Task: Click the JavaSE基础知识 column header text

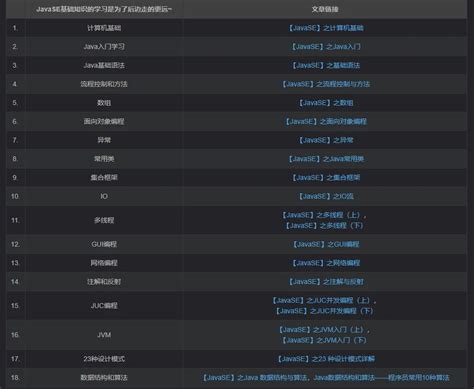Action: pyautogui.click(x=104, y=9)
